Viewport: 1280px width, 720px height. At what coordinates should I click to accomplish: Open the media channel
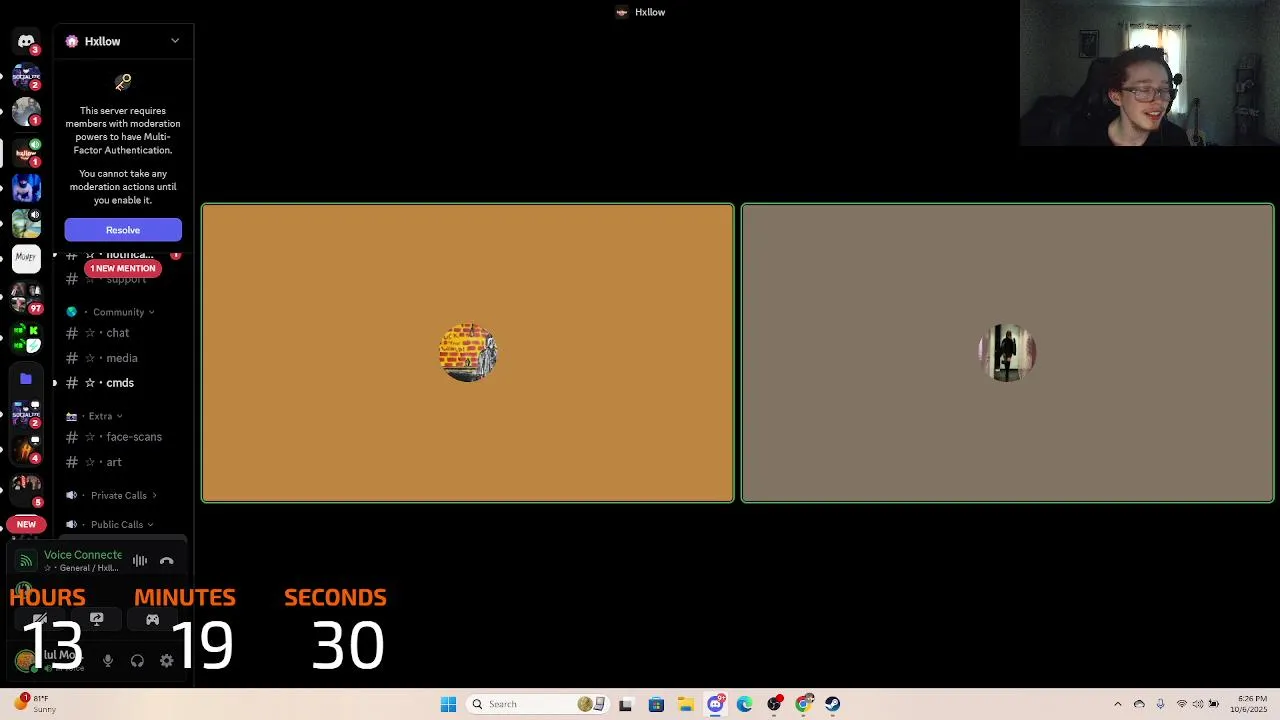click(123, 358)
